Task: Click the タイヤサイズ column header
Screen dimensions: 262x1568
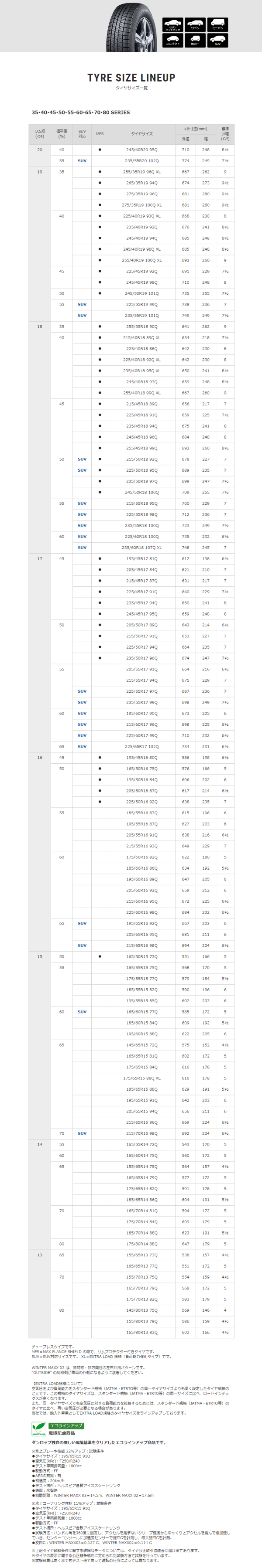Action: click(142, 134)
